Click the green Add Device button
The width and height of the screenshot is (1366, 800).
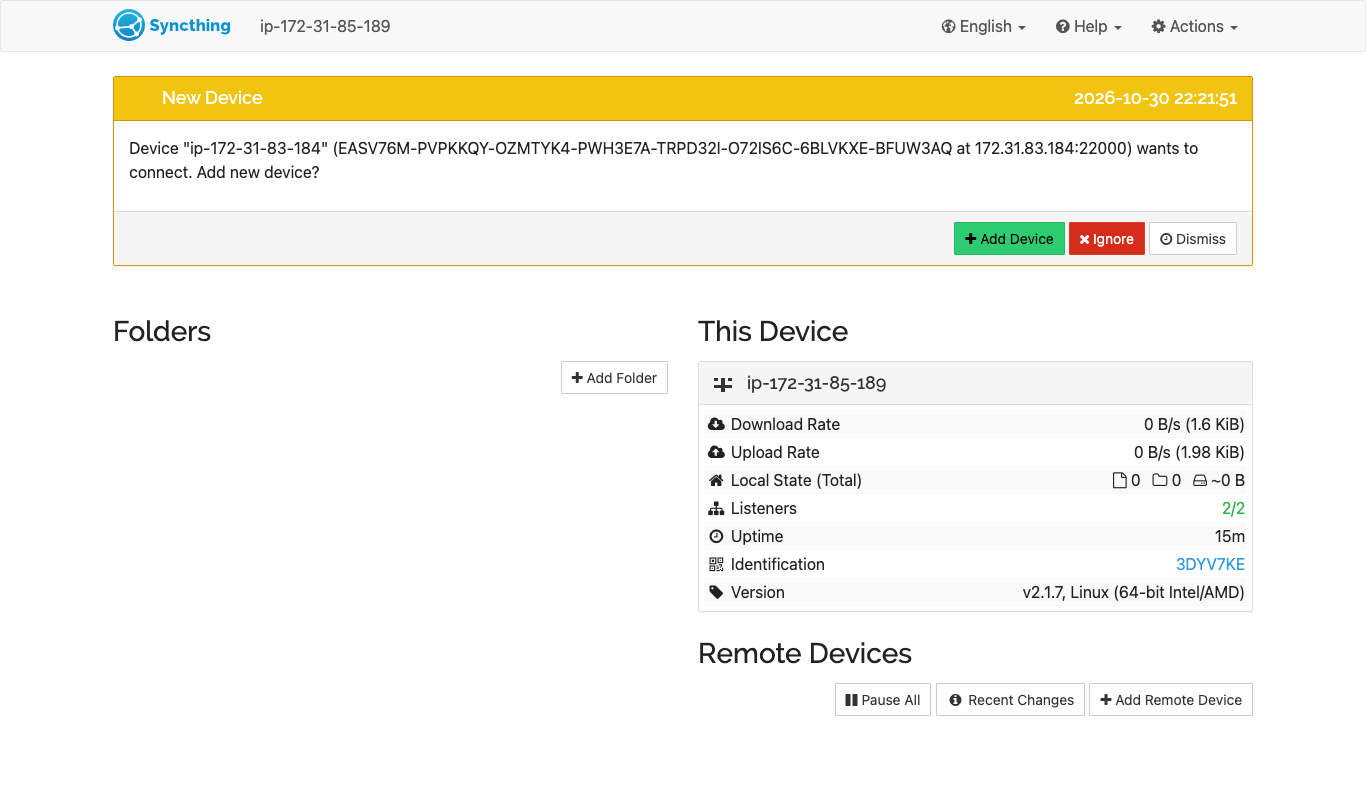(x=1009, y=239)
